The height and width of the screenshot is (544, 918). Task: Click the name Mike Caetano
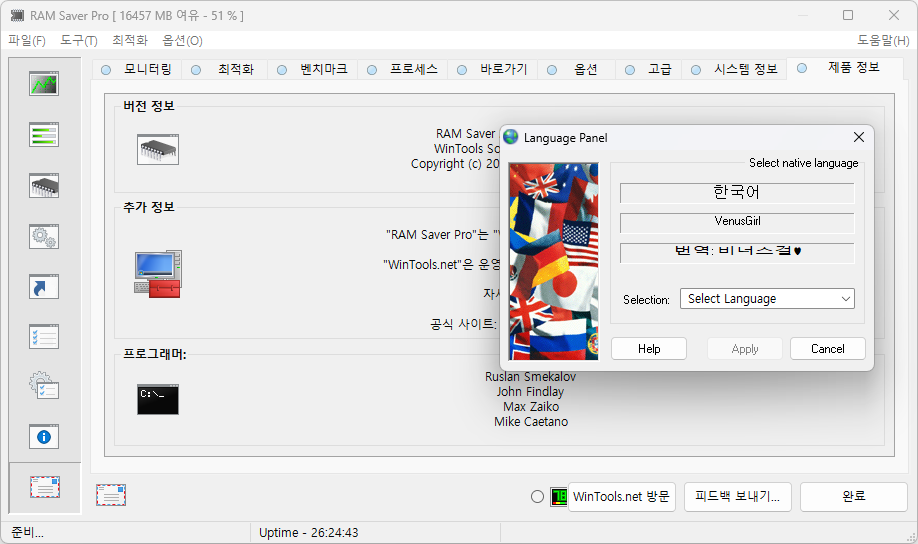531,422
